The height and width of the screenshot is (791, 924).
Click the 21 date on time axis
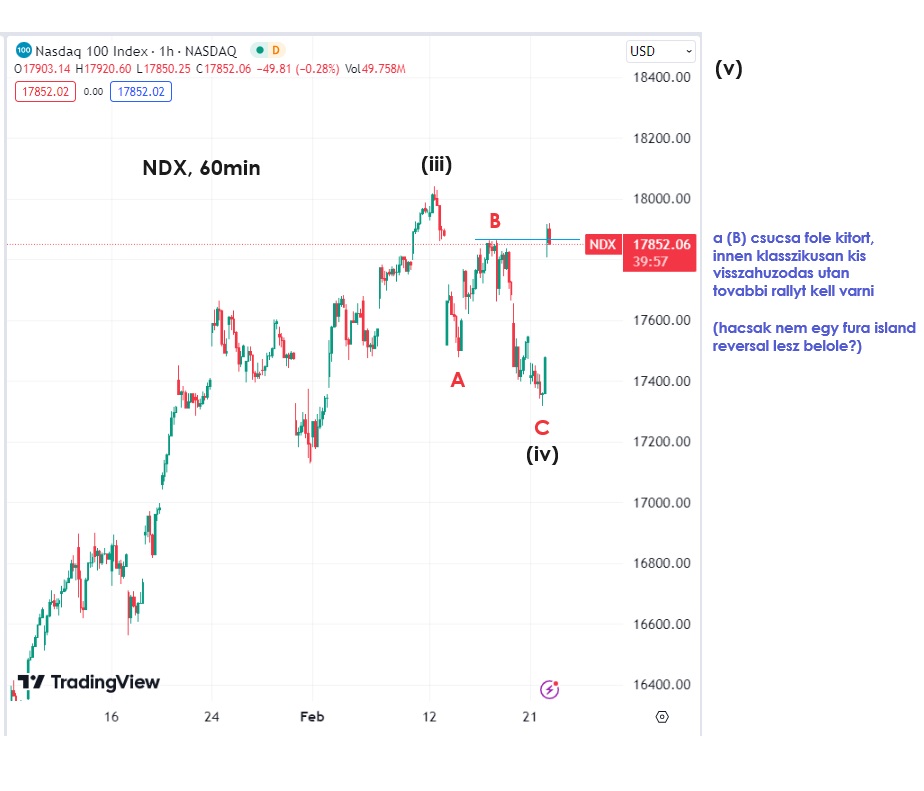click(x=530, y=716)
